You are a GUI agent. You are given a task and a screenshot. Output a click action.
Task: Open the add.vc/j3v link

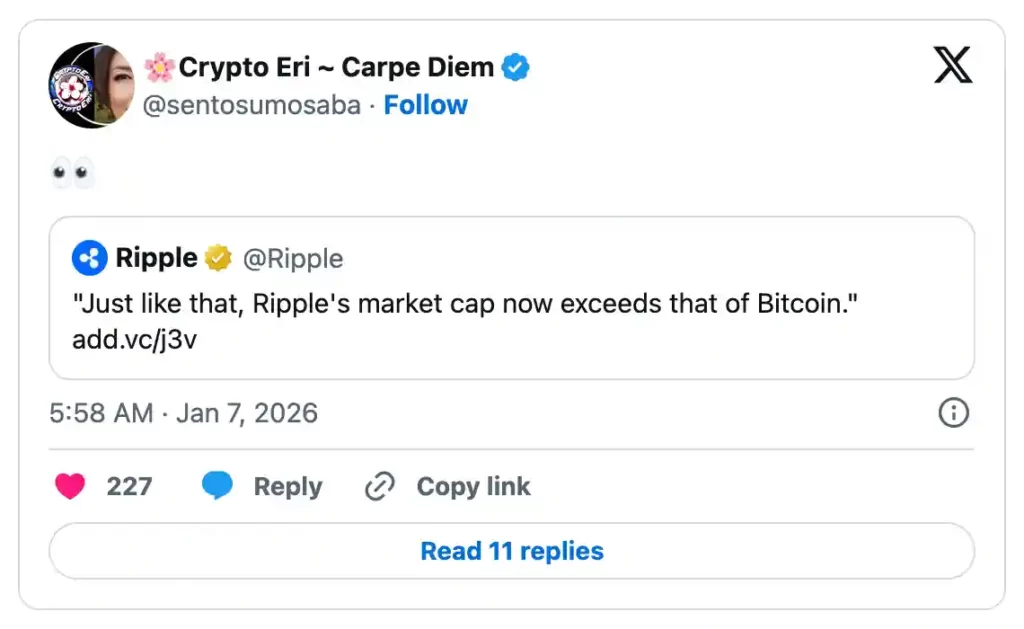(134, 339)
